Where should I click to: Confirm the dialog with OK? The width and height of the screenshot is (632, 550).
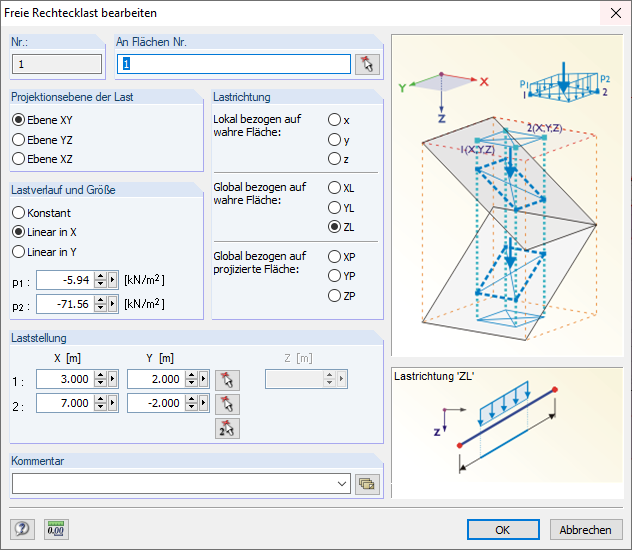(503, 529)
